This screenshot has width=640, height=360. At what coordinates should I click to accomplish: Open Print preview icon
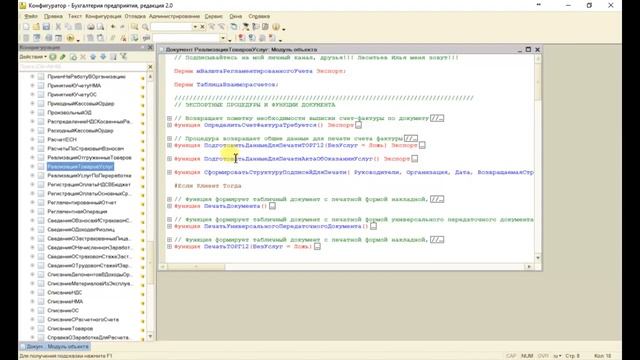[100, 27]
